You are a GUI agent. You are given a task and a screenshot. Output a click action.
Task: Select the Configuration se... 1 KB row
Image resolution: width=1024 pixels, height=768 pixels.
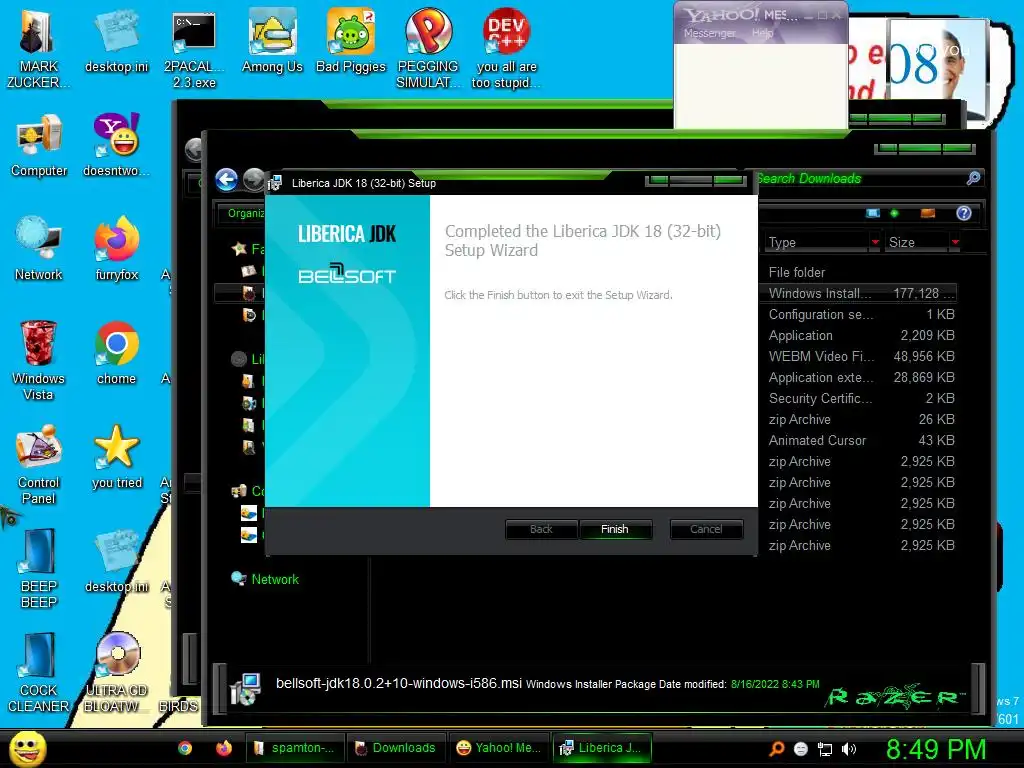click(x=859, y=314)
